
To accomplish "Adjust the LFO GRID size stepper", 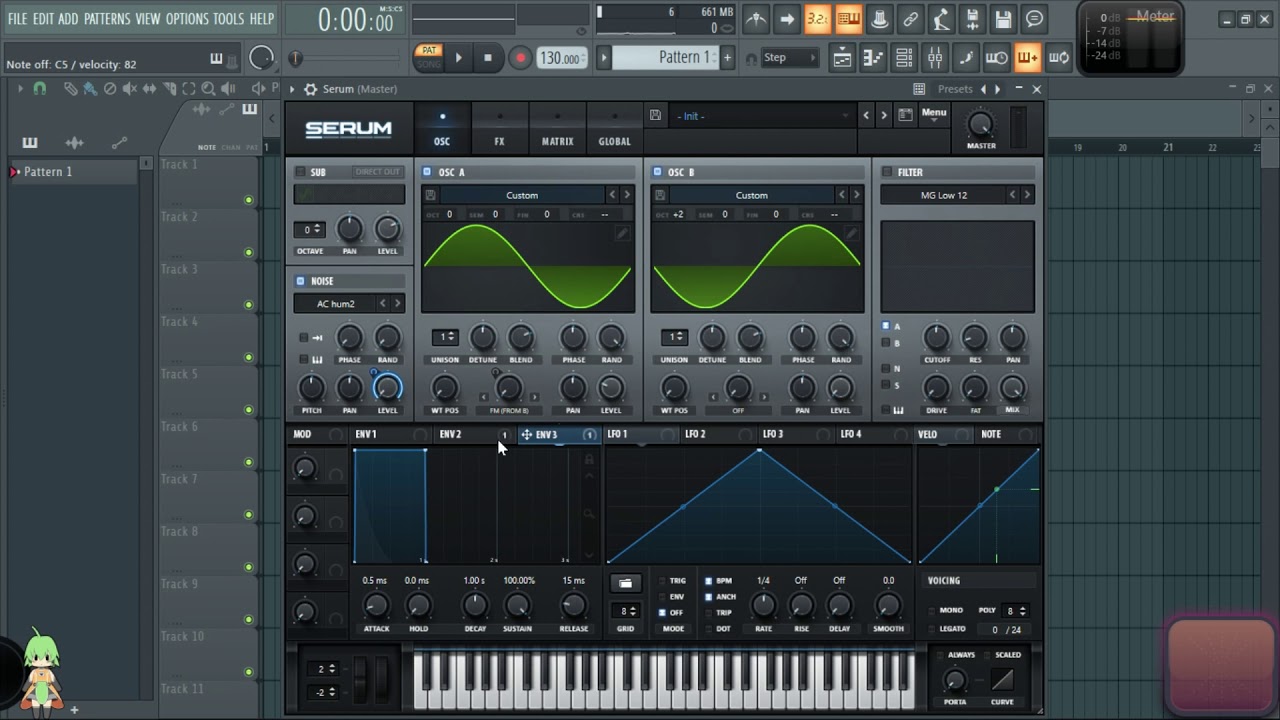I will pos(625,611).
